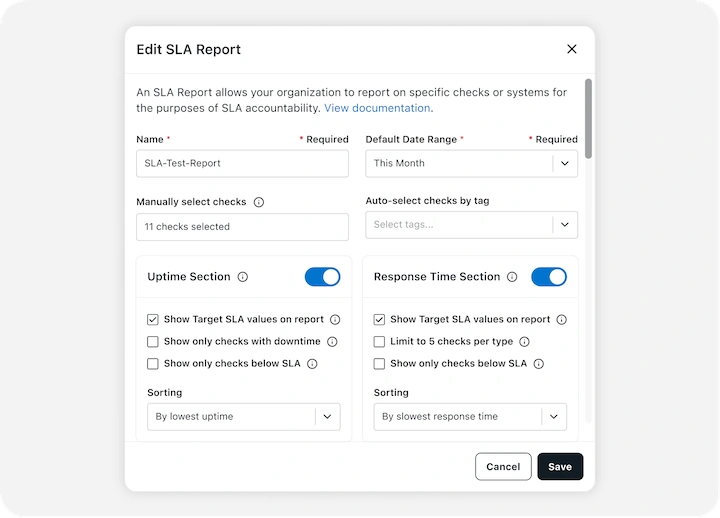Click info icon for Response Time Show Target SLA values
Screen dimensions: 720x518
pos(561,320)
